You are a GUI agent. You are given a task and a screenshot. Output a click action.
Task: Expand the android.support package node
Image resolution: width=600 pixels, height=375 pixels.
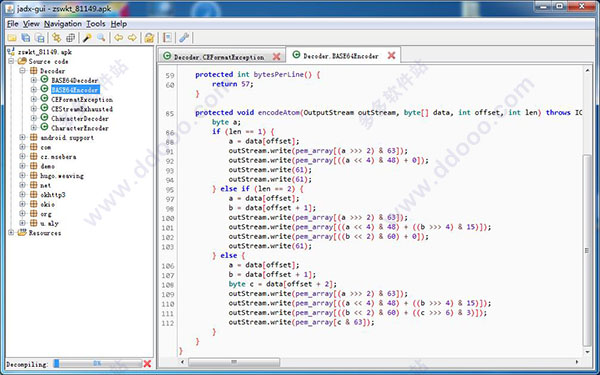tap(22, 137)
